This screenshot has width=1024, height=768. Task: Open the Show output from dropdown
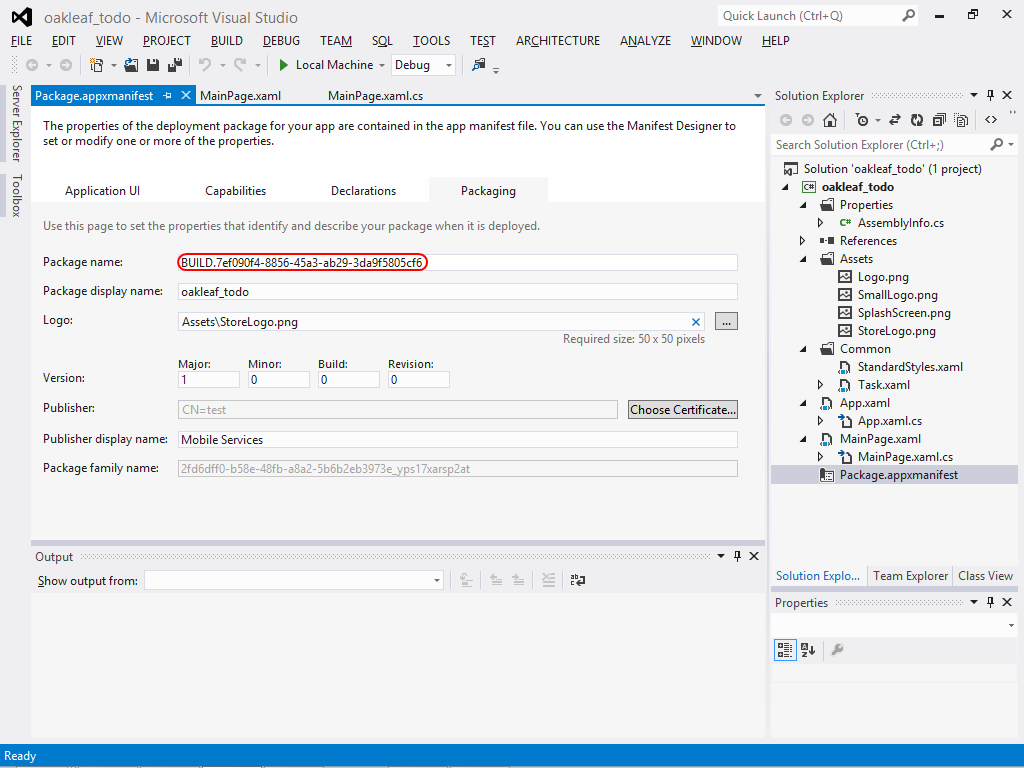click(437, 580)
